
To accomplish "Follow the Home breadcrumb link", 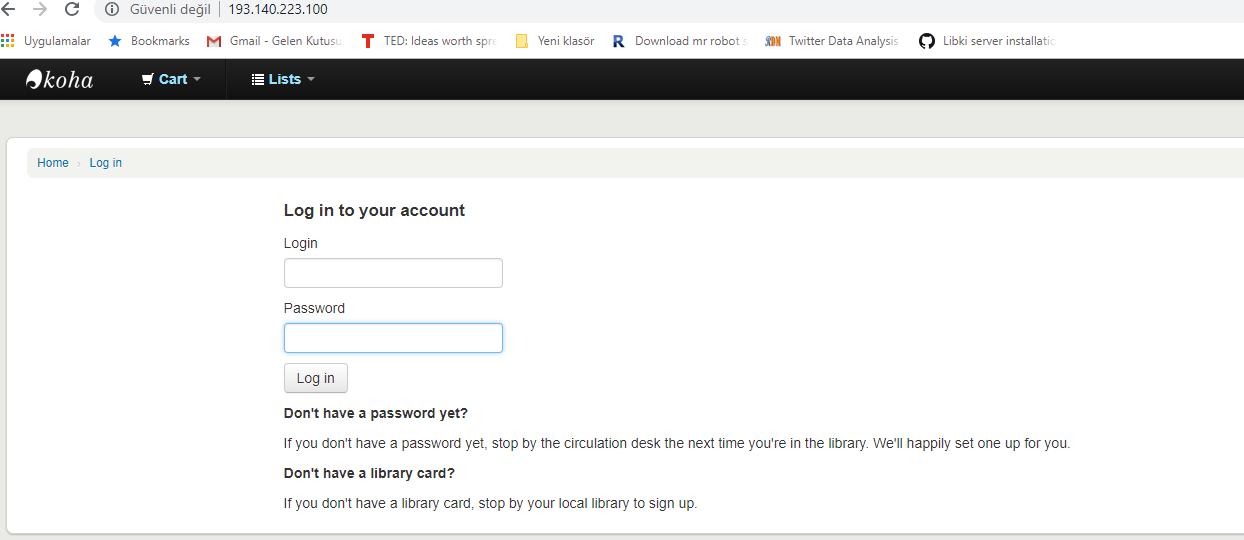I will [x=53, y=163].
